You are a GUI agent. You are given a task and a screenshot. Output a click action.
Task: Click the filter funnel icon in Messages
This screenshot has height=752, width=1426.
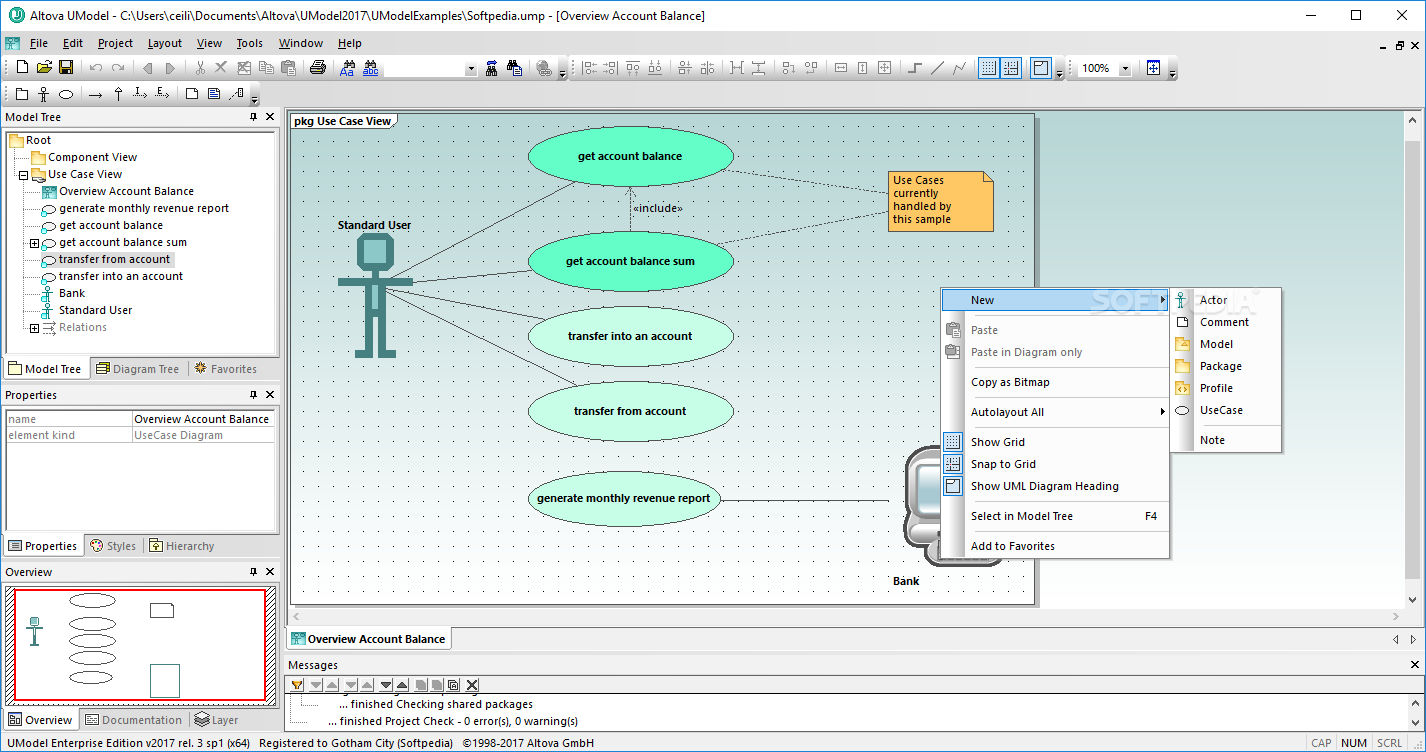297,685
